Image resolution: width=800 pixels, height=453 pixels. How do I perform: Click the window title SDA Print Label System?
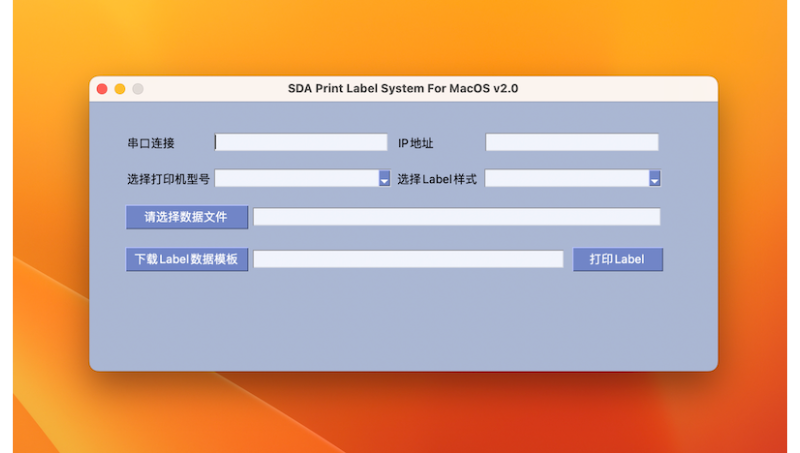(x=403, y=88)
